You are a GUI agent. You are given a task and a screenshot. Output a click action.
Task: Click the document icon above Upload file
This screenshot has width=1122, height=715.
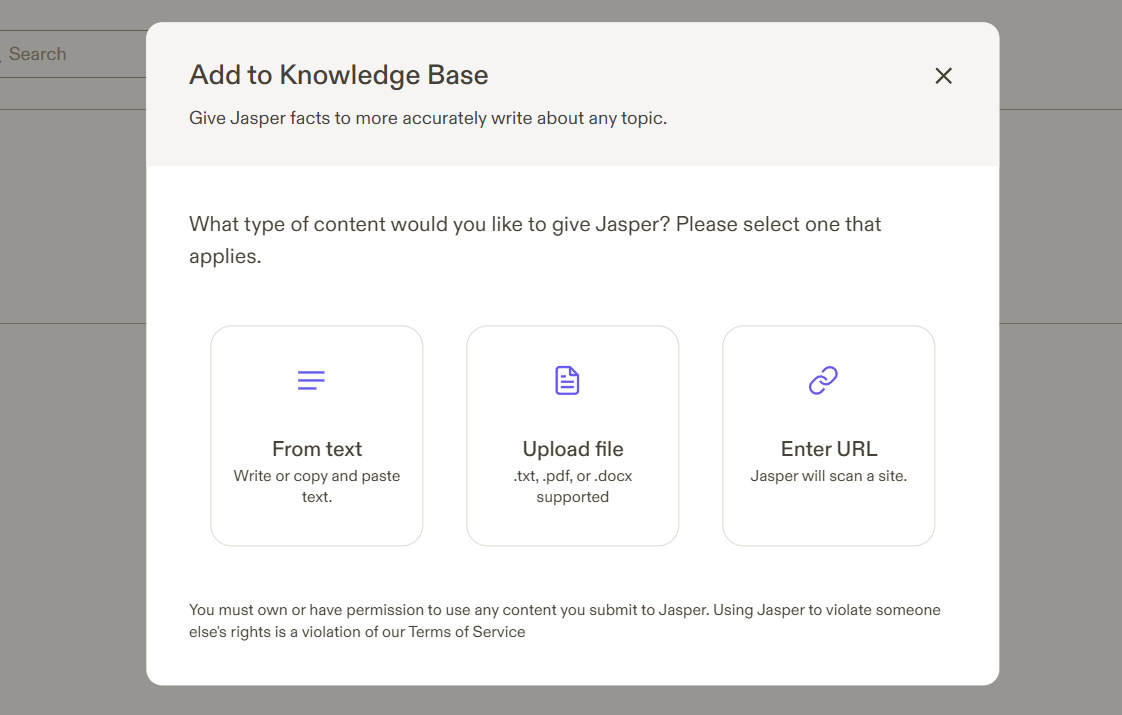tap(567, 380)
